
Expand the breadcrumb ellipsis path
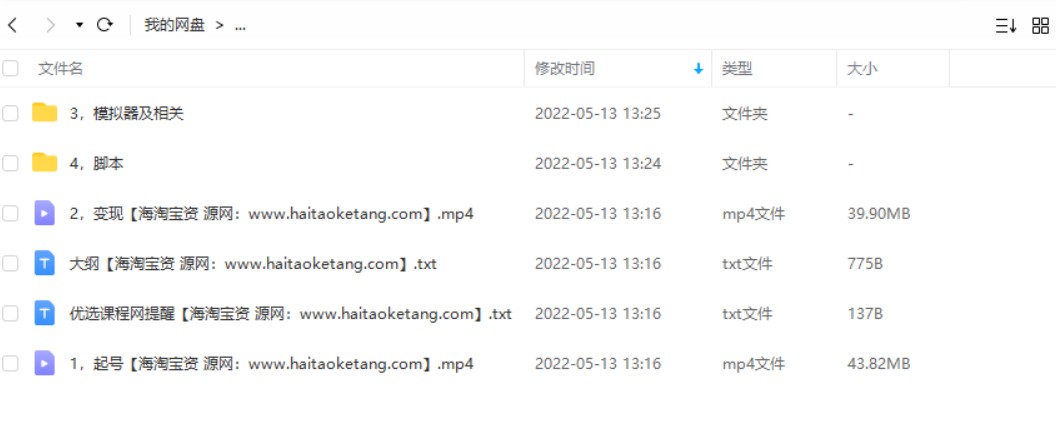240,27
